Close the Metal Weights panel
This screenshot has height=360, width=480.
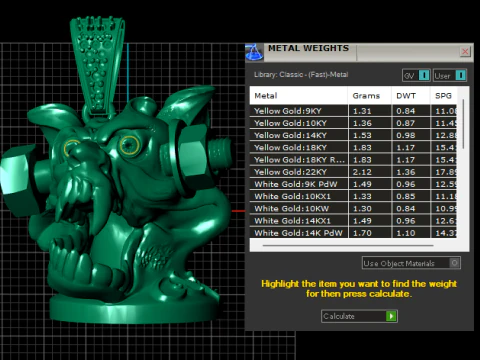pos(465,51)
